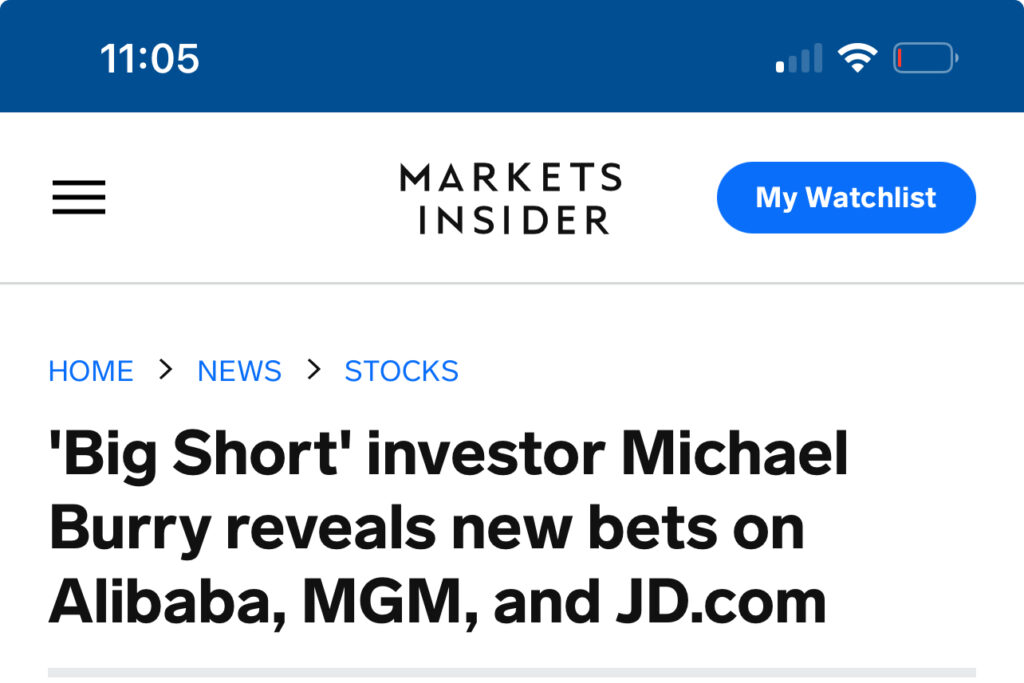The height and width of the screenshot is (683, 1024).
Task: Click the 'Big Short' investor headline
Action: click(448, 528)
